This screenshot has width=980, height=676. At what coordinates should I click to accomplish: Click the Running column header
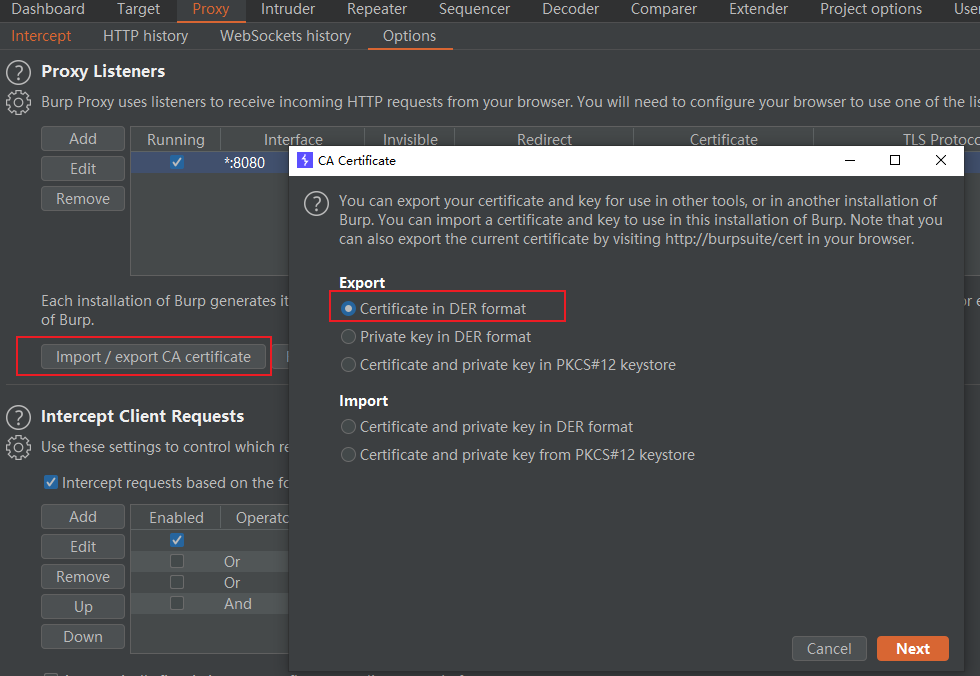[176, 139]
